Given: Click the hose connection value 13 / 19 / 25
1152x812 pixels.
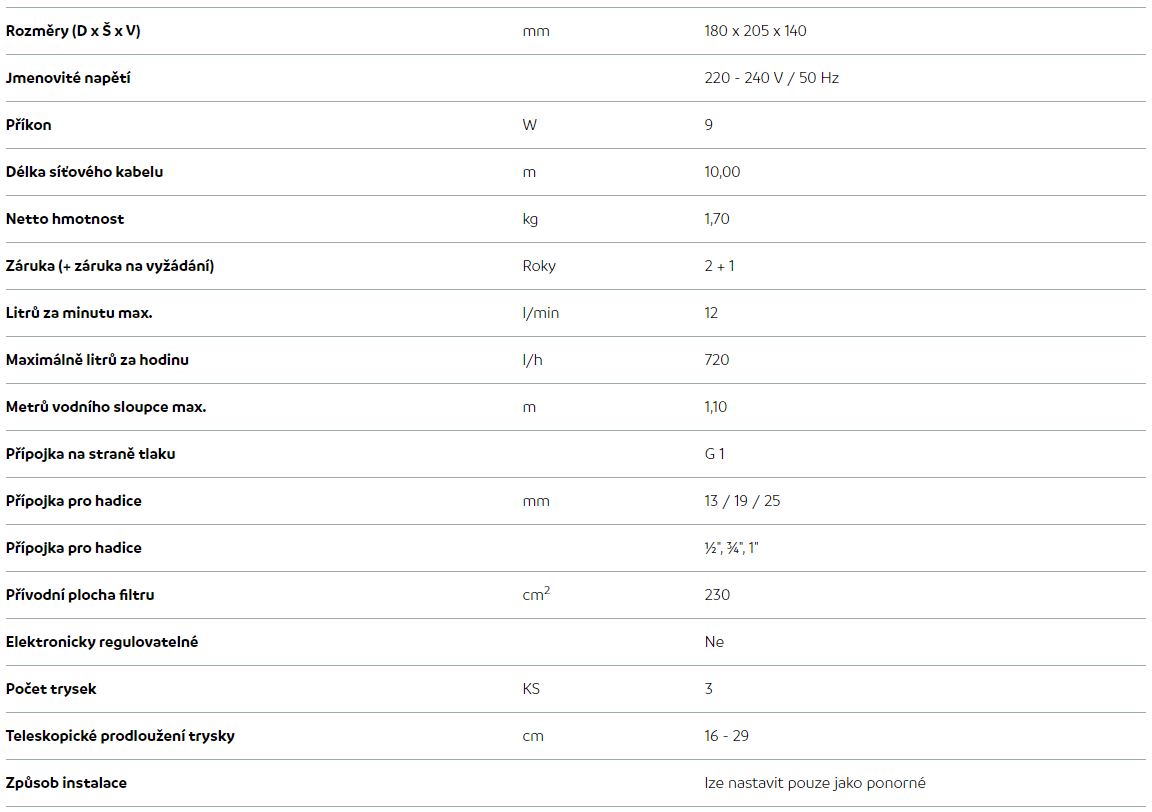Looking at the screenshot, I should (742, 501).
